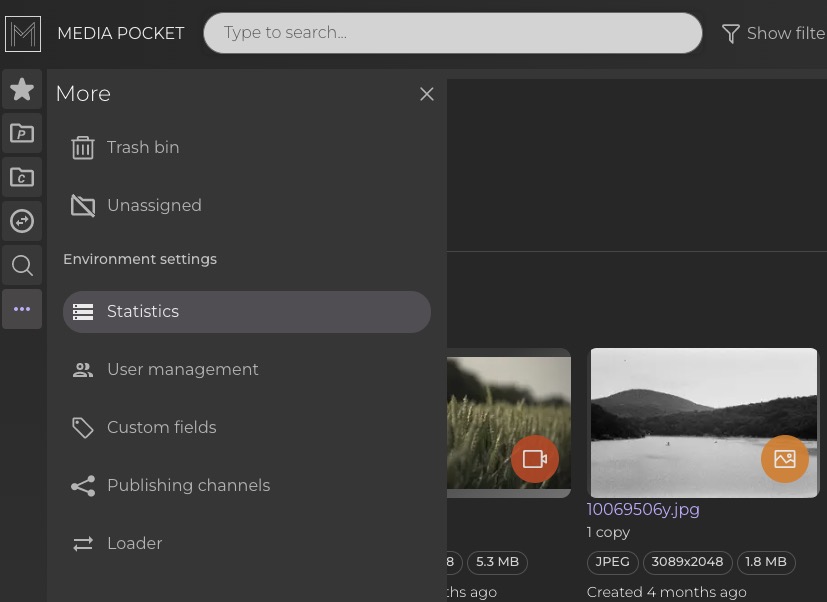Click the circular transfer arrows sidebar icon

[x=22, y=221]
